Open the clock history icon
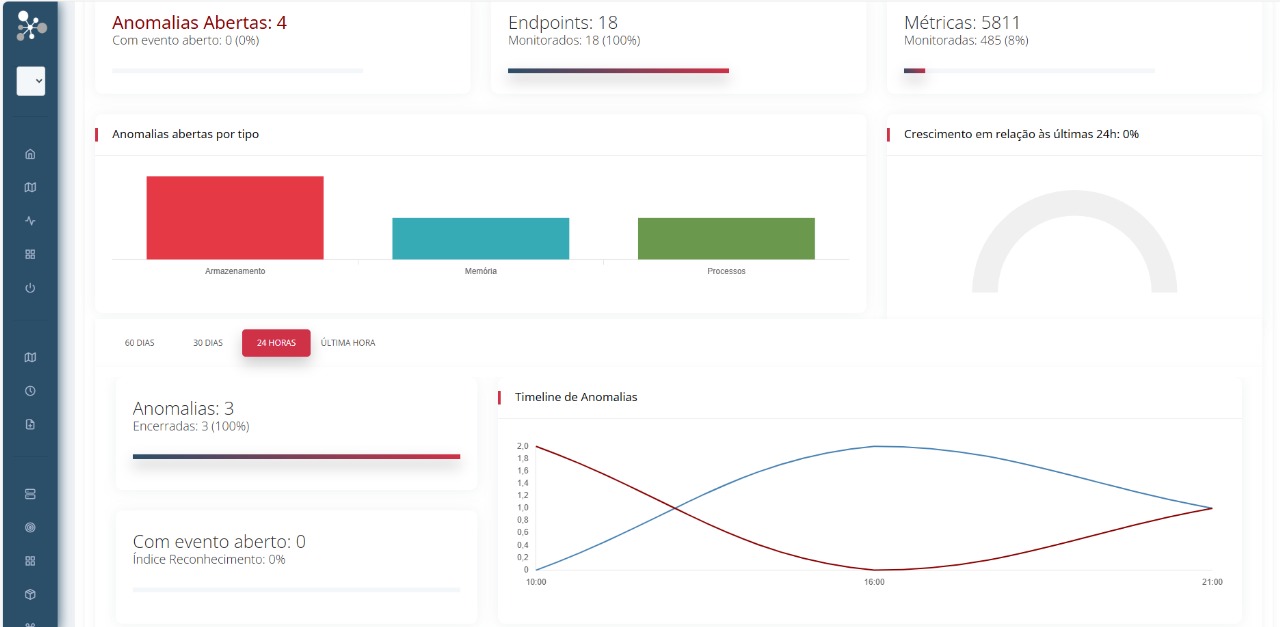The width and height of the screenshot is (1280, 627). coord(30,391)
